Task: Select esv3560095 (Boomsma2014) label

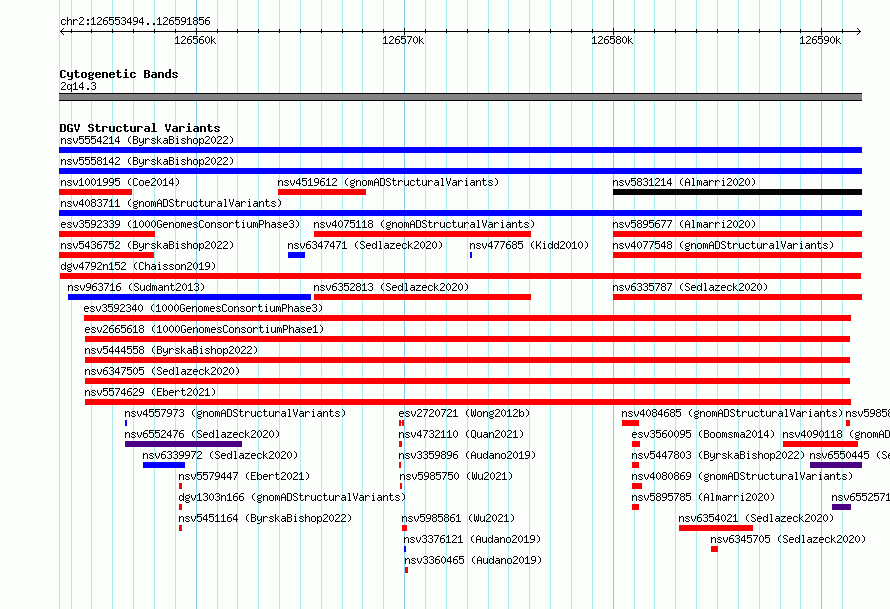Action: [703, 434]
